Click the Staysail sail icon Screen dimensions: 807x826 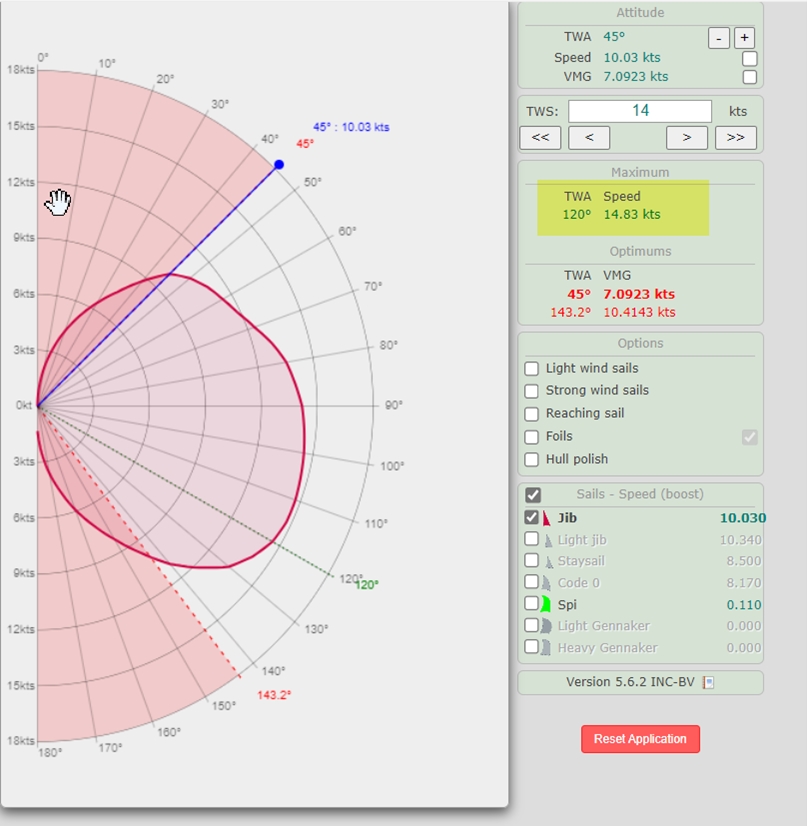coord(547,561)
